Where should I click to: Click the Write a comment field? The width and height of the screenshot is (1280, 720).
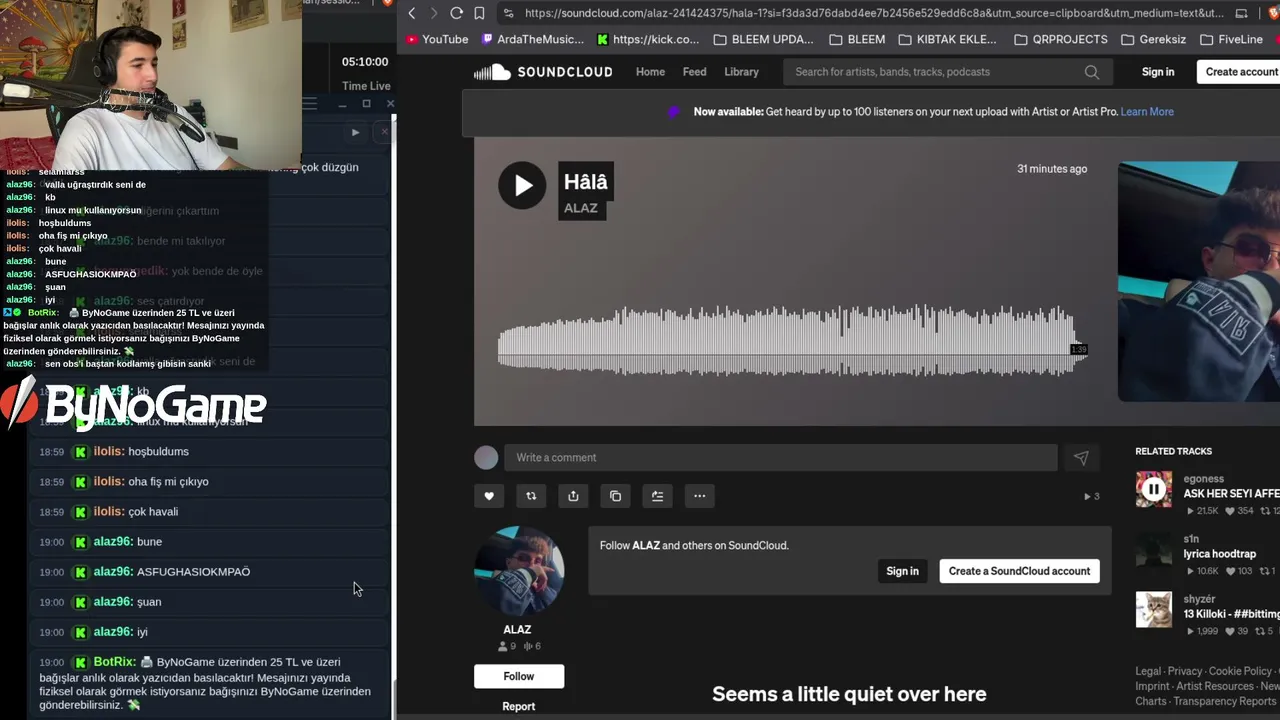780,458
